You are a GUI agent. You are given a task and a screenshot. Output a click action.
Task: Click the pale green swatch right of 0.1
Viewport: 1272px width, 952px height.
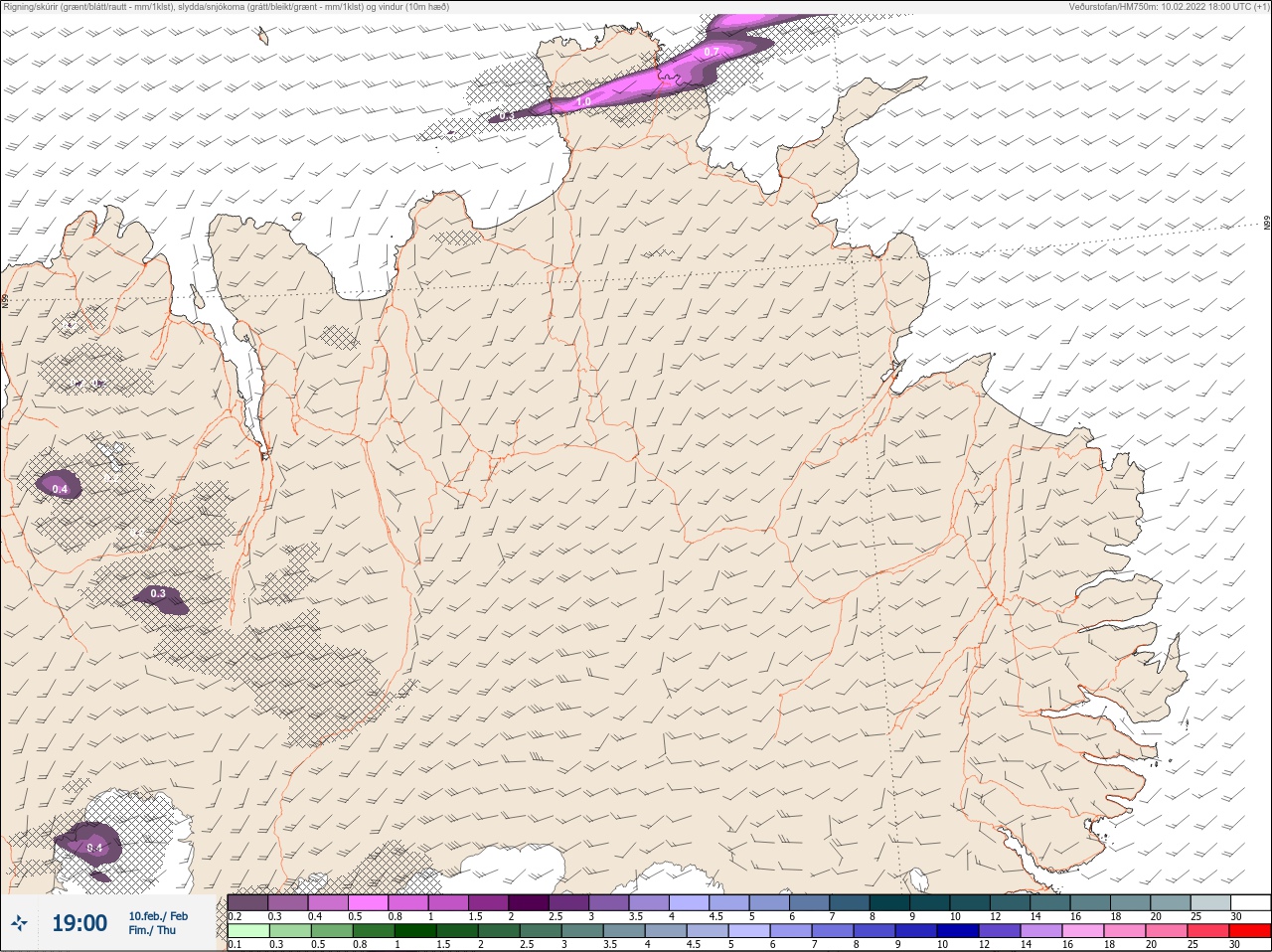(x=248, y=931)
